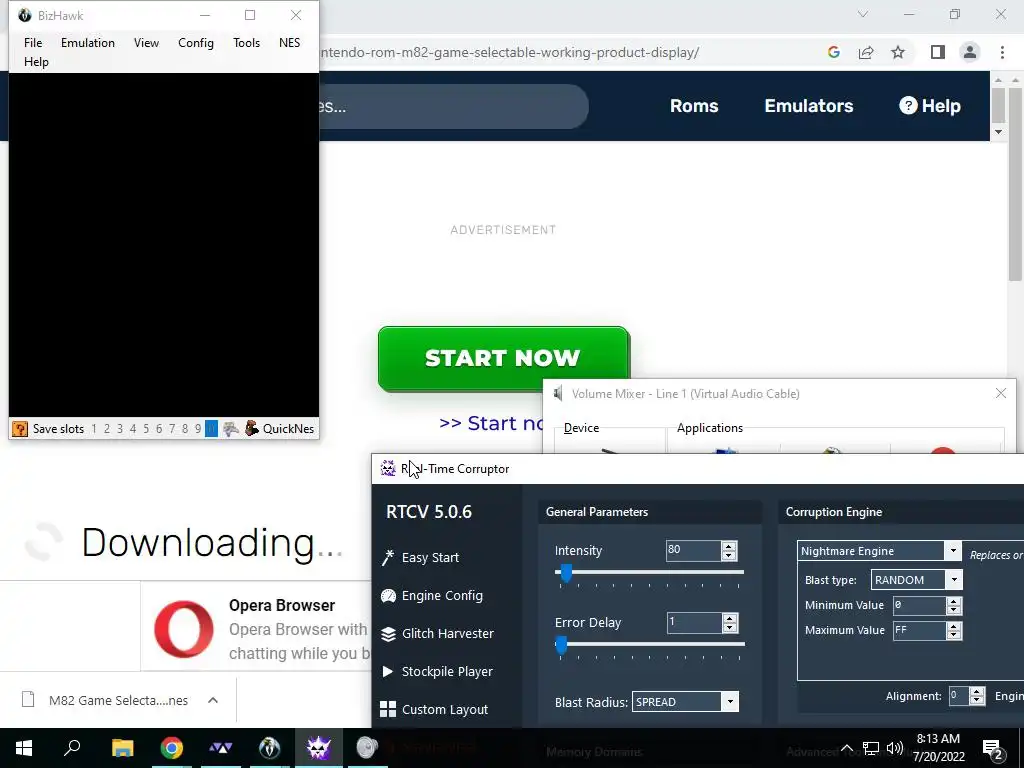The image size is (1024, 768).
Task: Open the Roms link on website
Action: (694, 106)
